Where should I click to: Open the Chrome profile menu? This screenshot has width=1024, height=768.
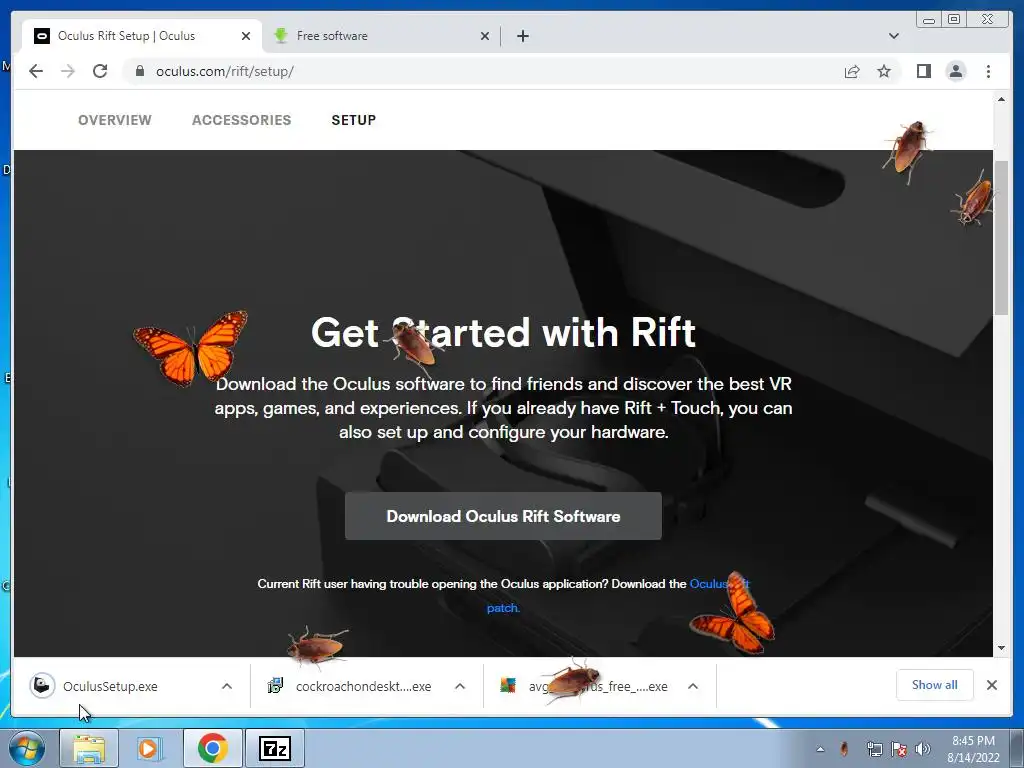tap(955, 71)
